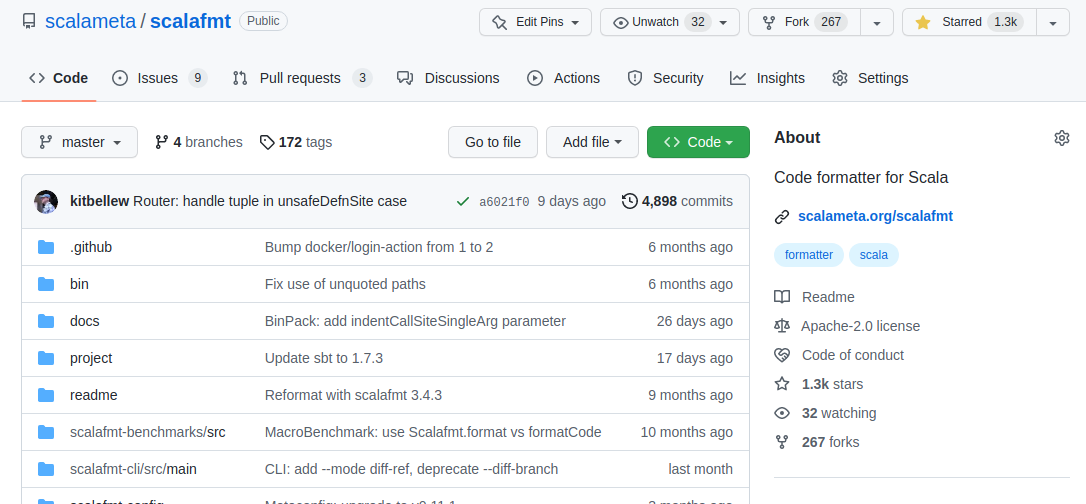Screen dimensions: 1086x504
Task: Open the star lists dropdown arrow
Action: 1053,22
